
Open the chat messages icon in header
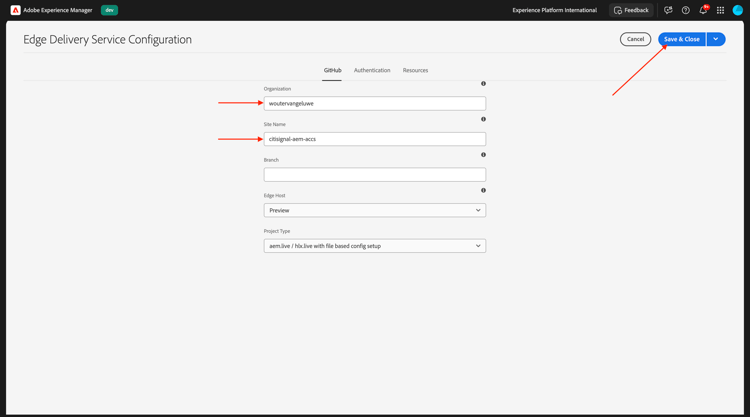tap(668, 10)
